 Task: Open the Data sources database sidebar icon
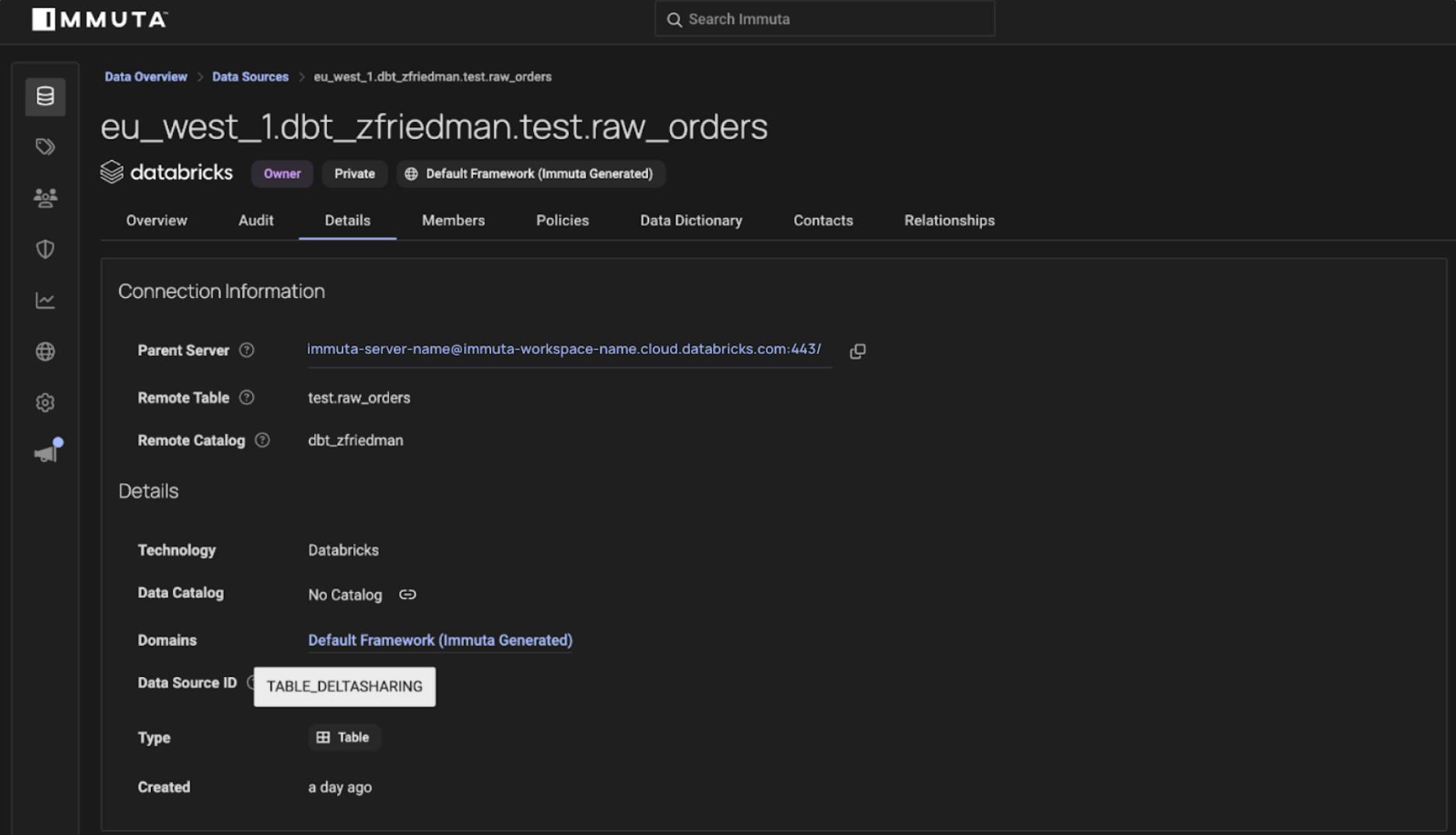point(45,96)
